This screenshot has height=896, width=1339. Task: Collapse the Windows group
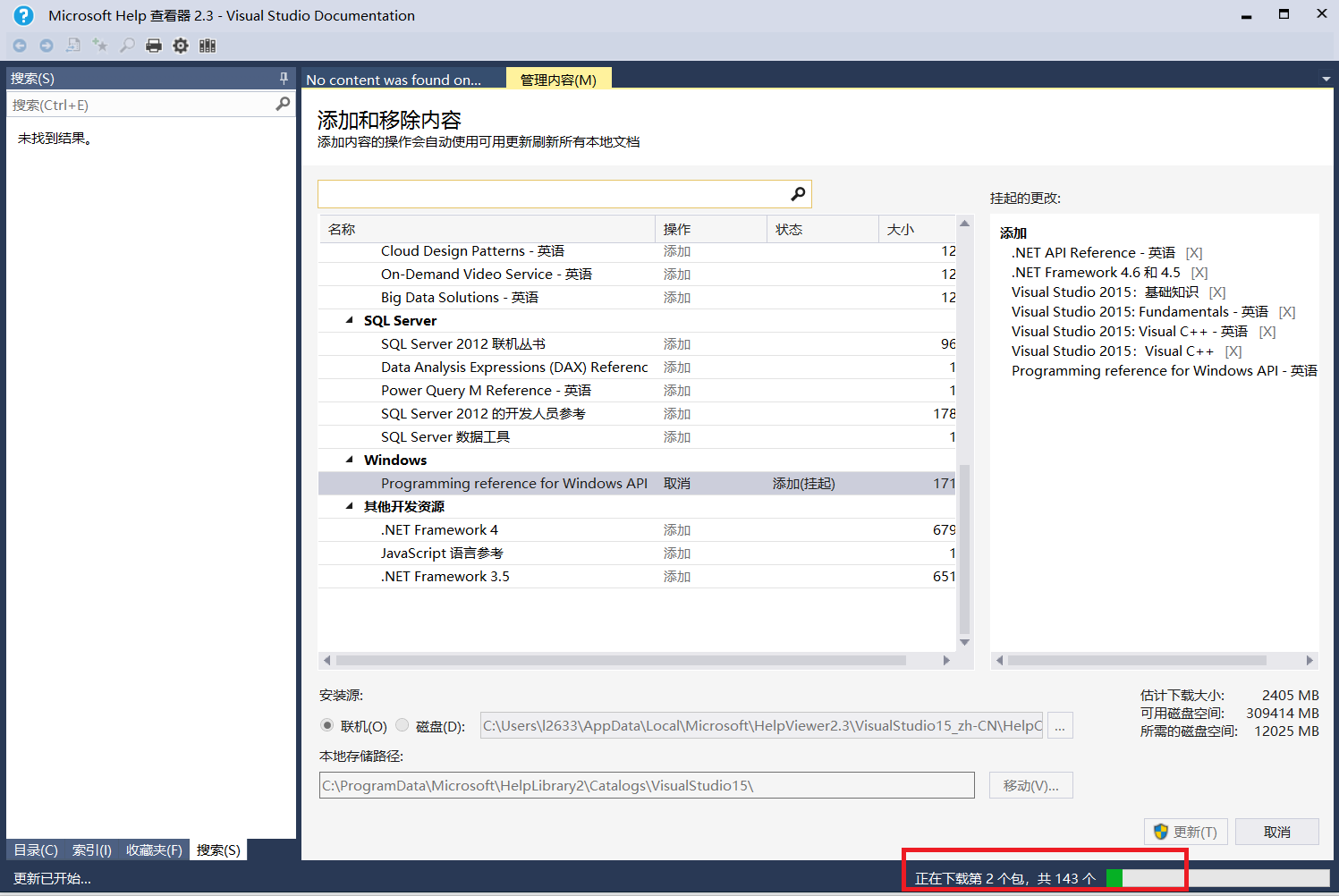[350, 460]
